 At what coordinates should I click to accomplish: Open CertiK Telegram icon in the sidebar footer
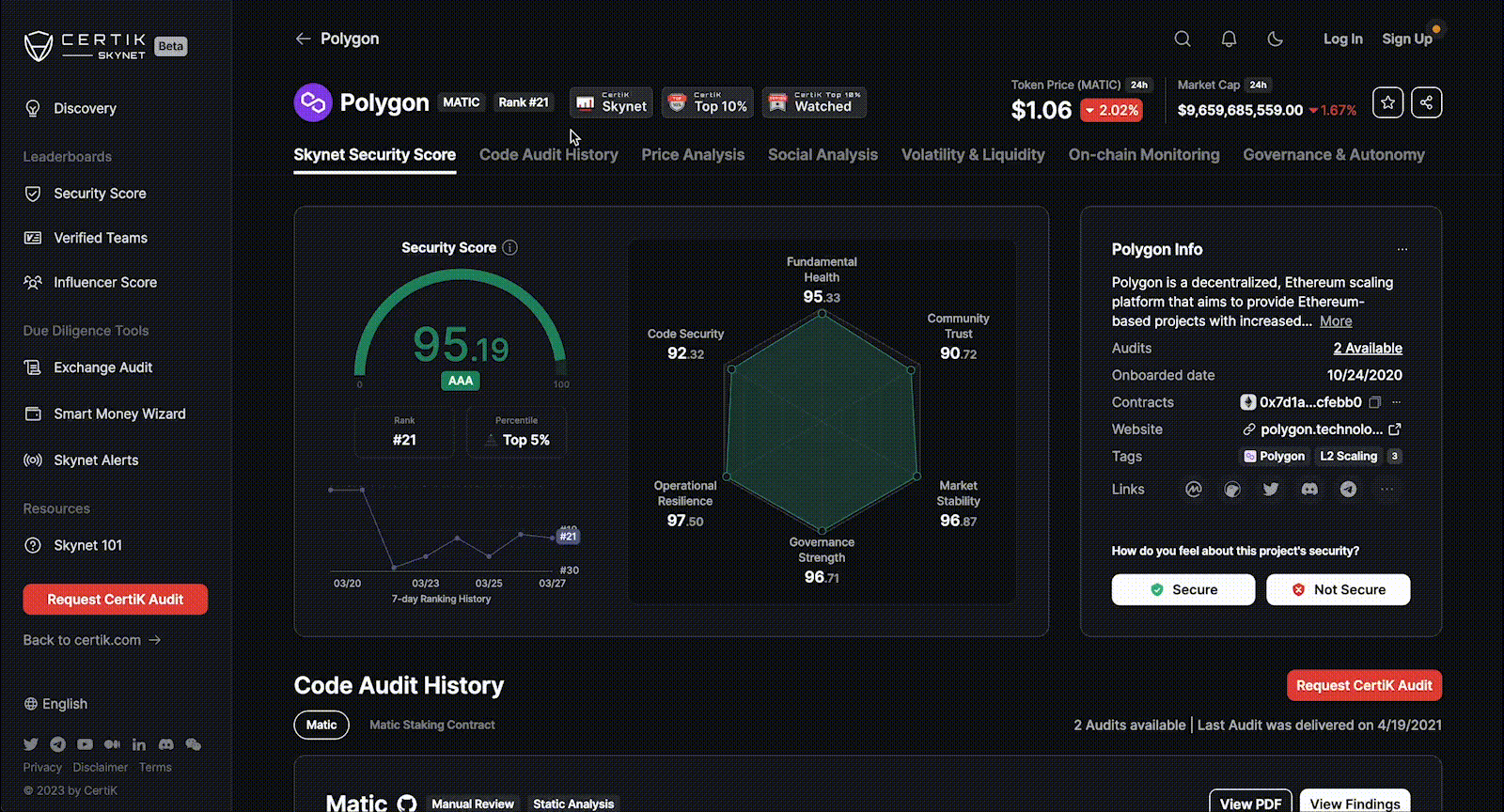point(58,744)
